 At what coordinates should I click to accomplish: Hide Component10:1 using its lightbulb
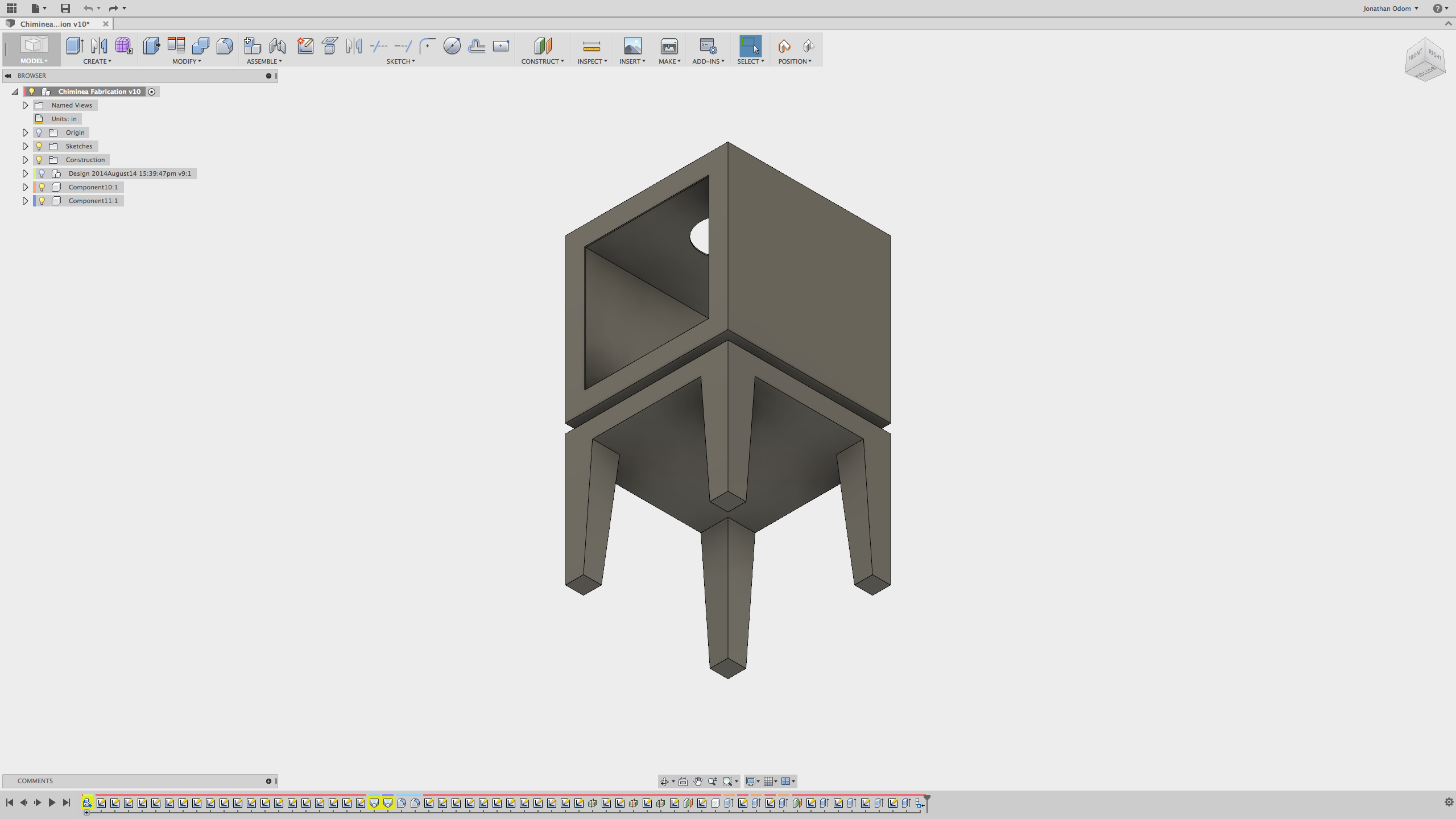coord(42,187)
